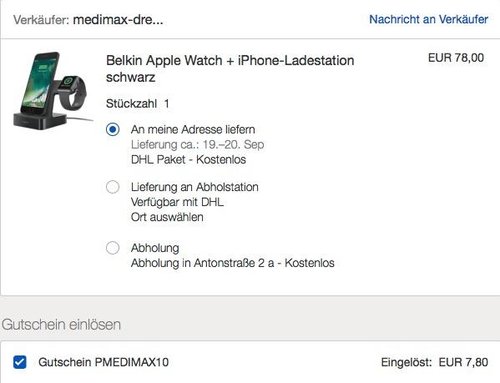The image size is (500, 383).
Task: Click the Belkin charging dock product thumbnail
Action: [x=53, y=90]
